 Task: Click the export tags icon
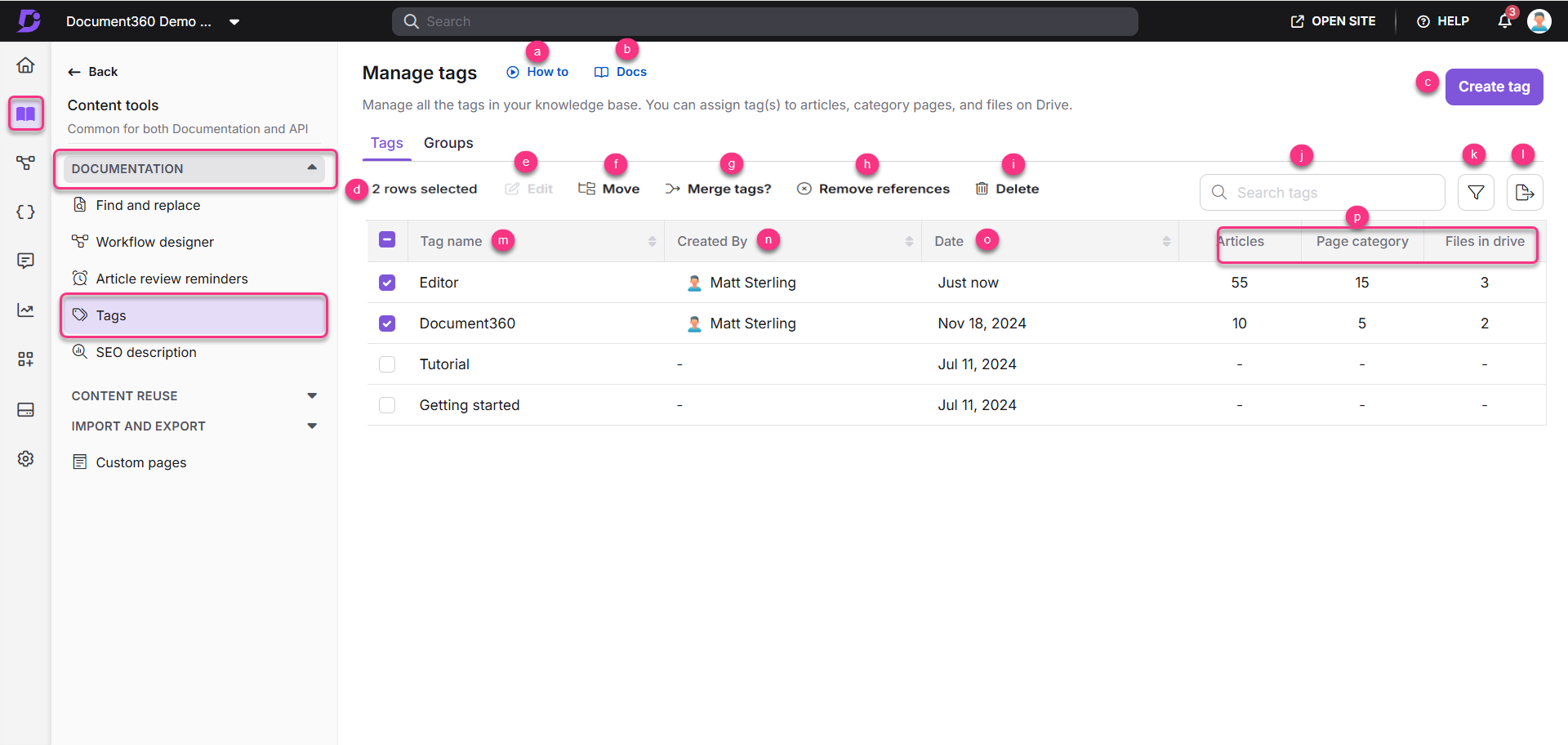tap(1524, 193)
